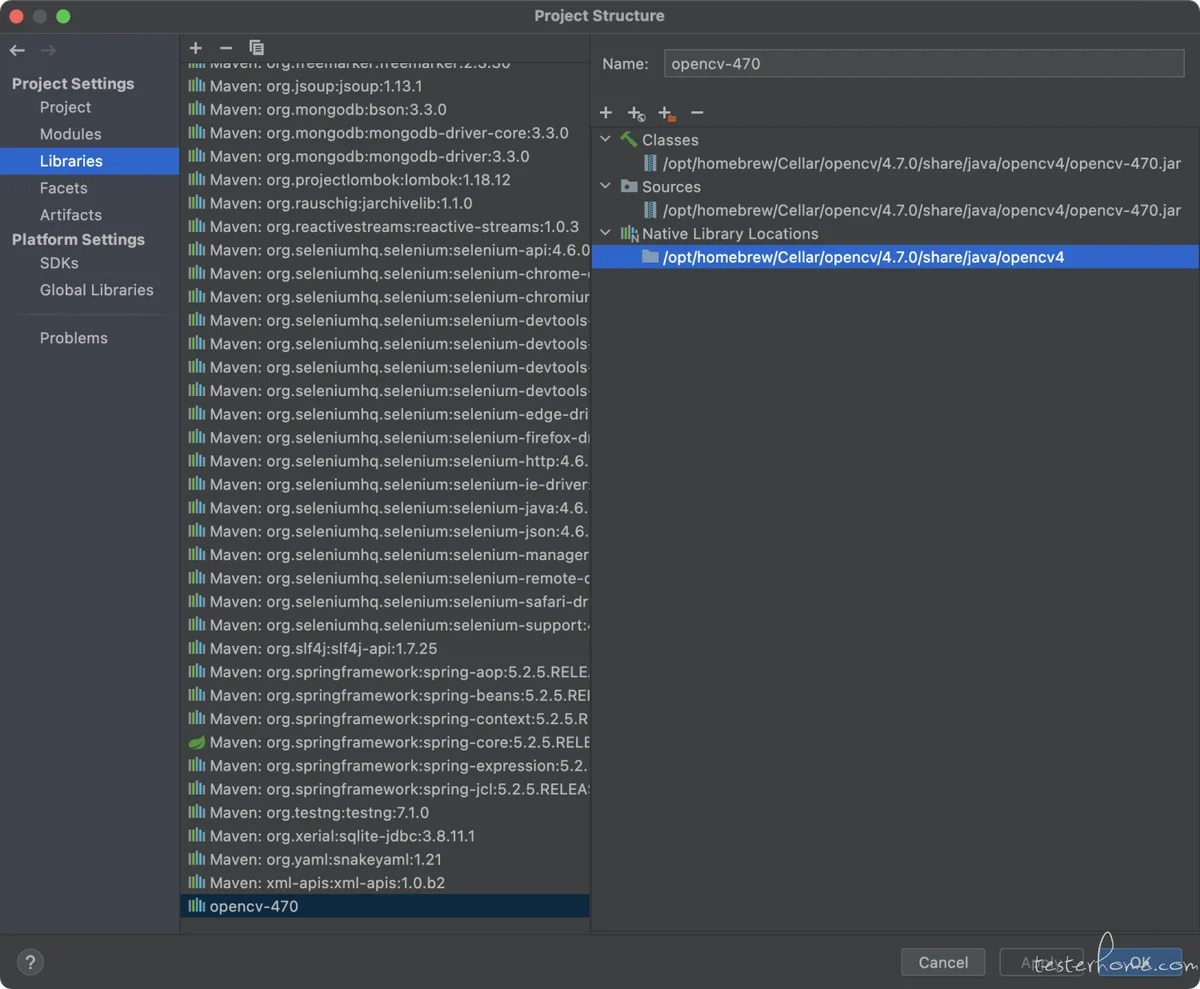Select the Native Library Locations label
This screenshot has height=989, width=1200.
click(730, 234)
